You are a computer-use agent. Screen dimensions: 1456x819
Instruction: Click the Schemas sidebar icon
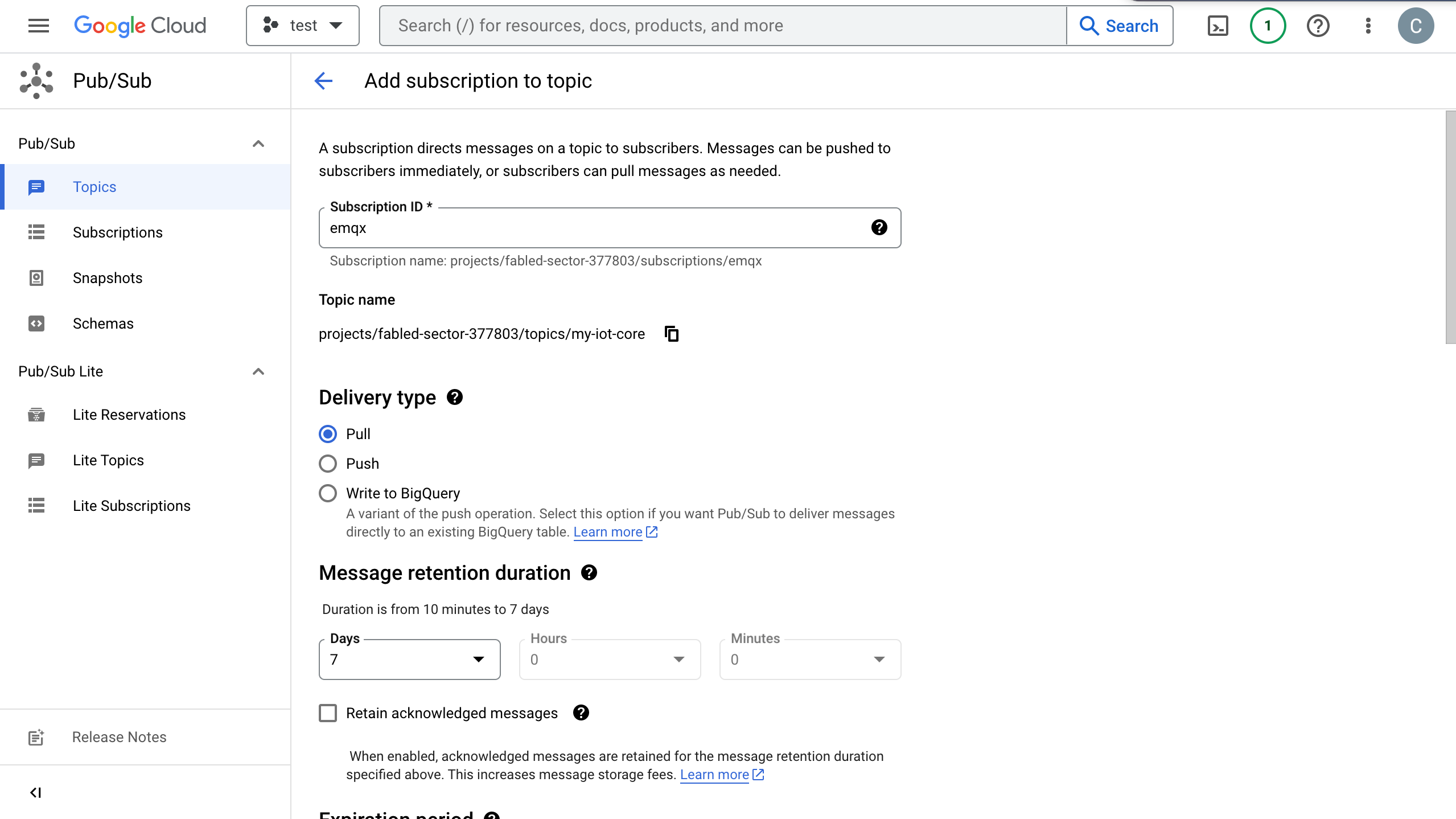tap(35, 323)
